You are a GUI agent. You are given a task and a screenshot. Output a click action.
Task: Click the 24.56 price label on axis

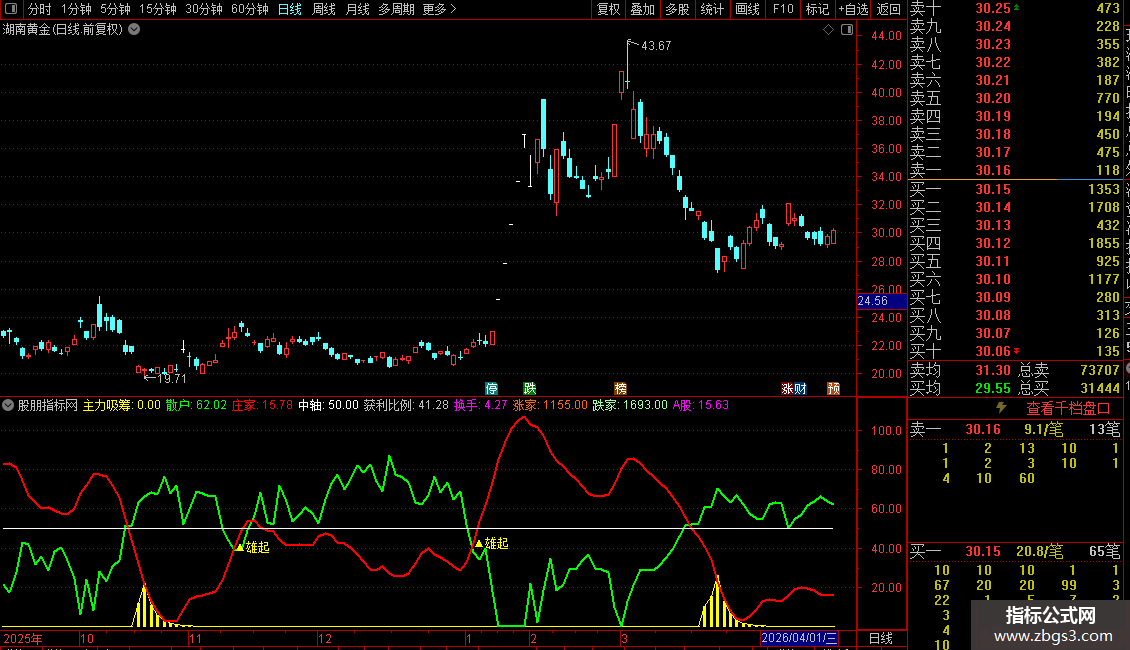pyautogui.click(x=873, y=300)
